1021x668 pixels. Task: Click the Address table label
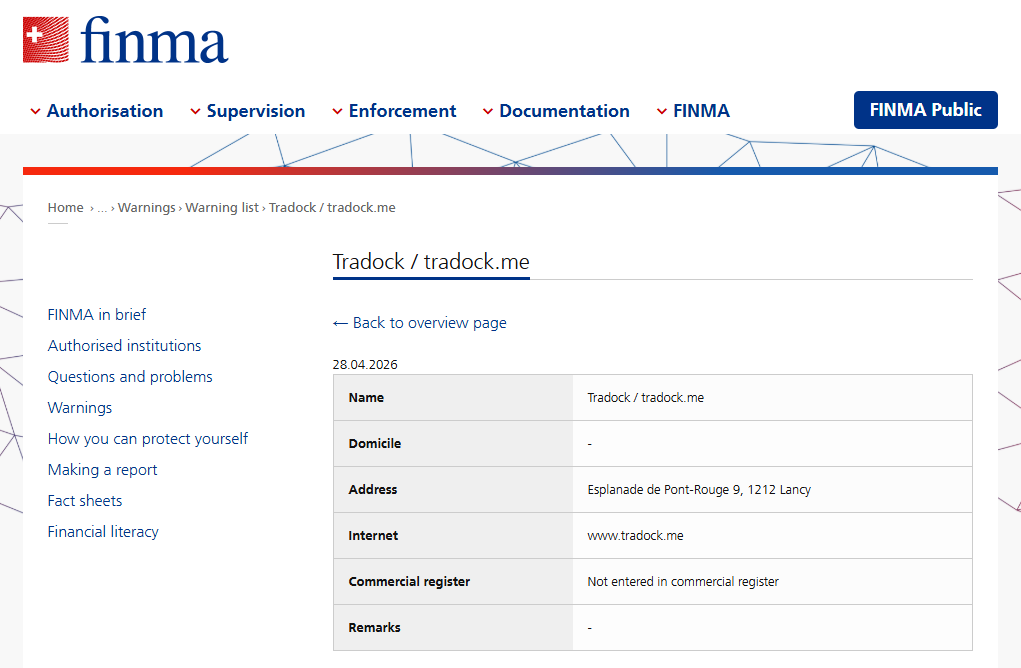tap(372, 490)
